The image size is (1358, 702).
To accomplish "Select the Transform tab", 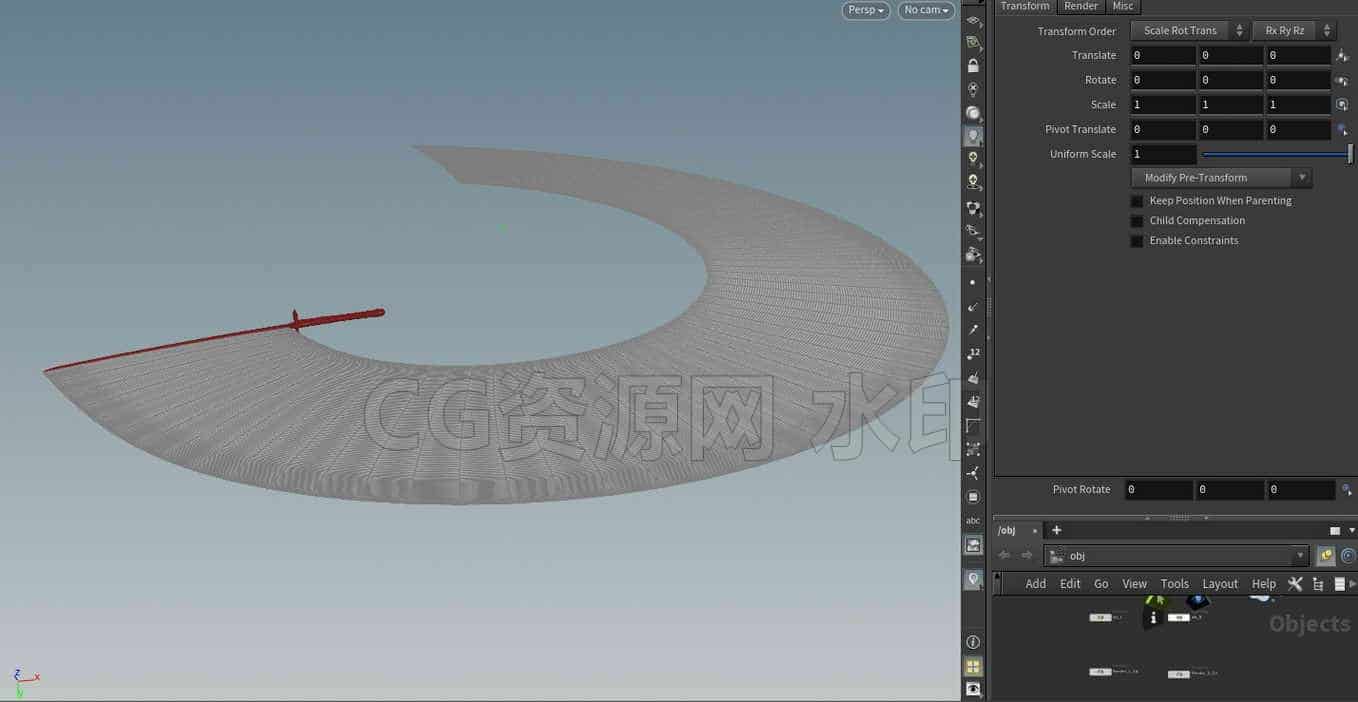I will 1025,6.
